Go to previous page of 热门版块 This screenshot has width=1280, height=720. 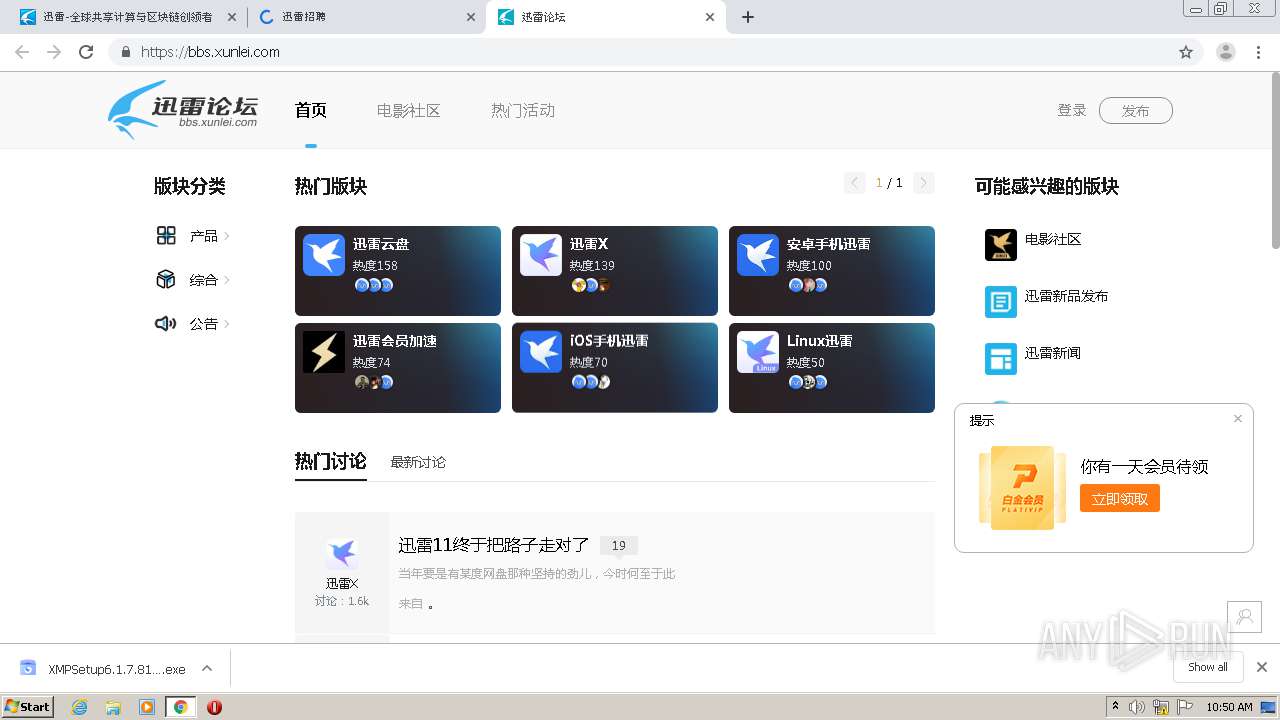[855, 183]
